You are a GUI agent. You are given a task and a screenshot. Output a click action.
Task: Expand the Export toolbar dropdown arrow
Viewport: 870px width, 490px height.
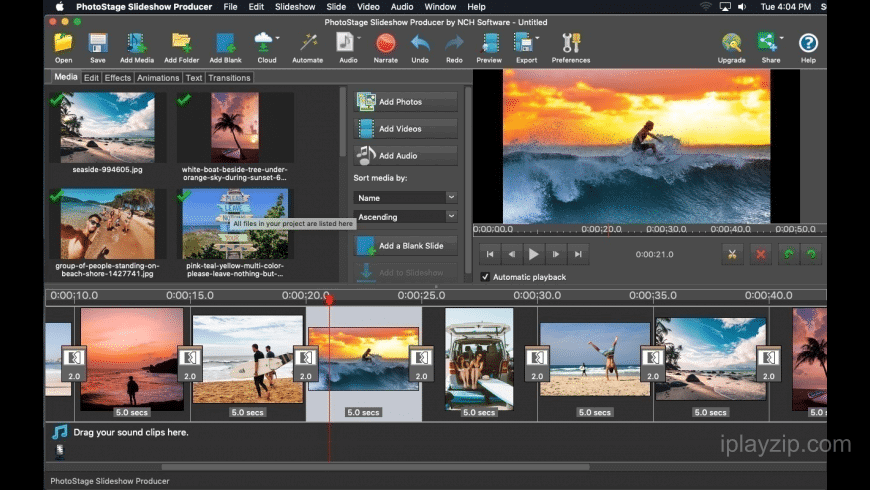click(x=538, y=38)
